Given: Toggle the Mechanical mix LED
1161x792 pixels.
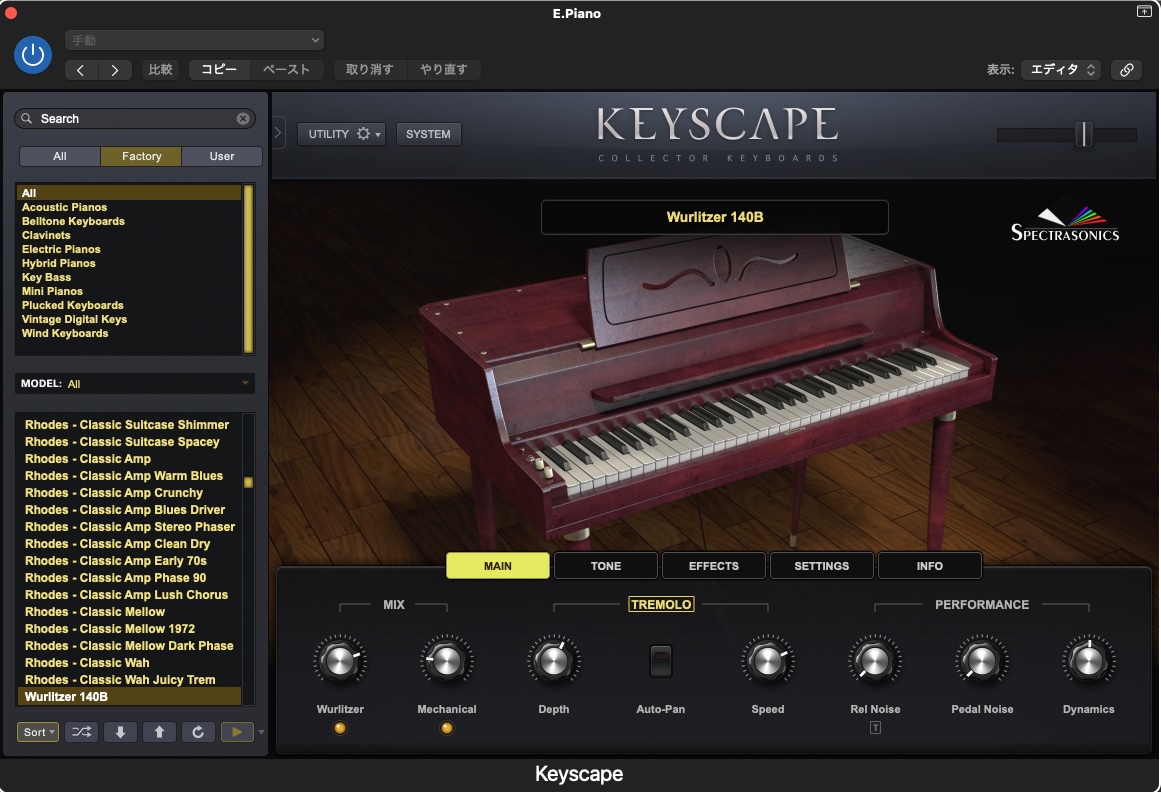Looking at the screenshot, I should [446, 728].
